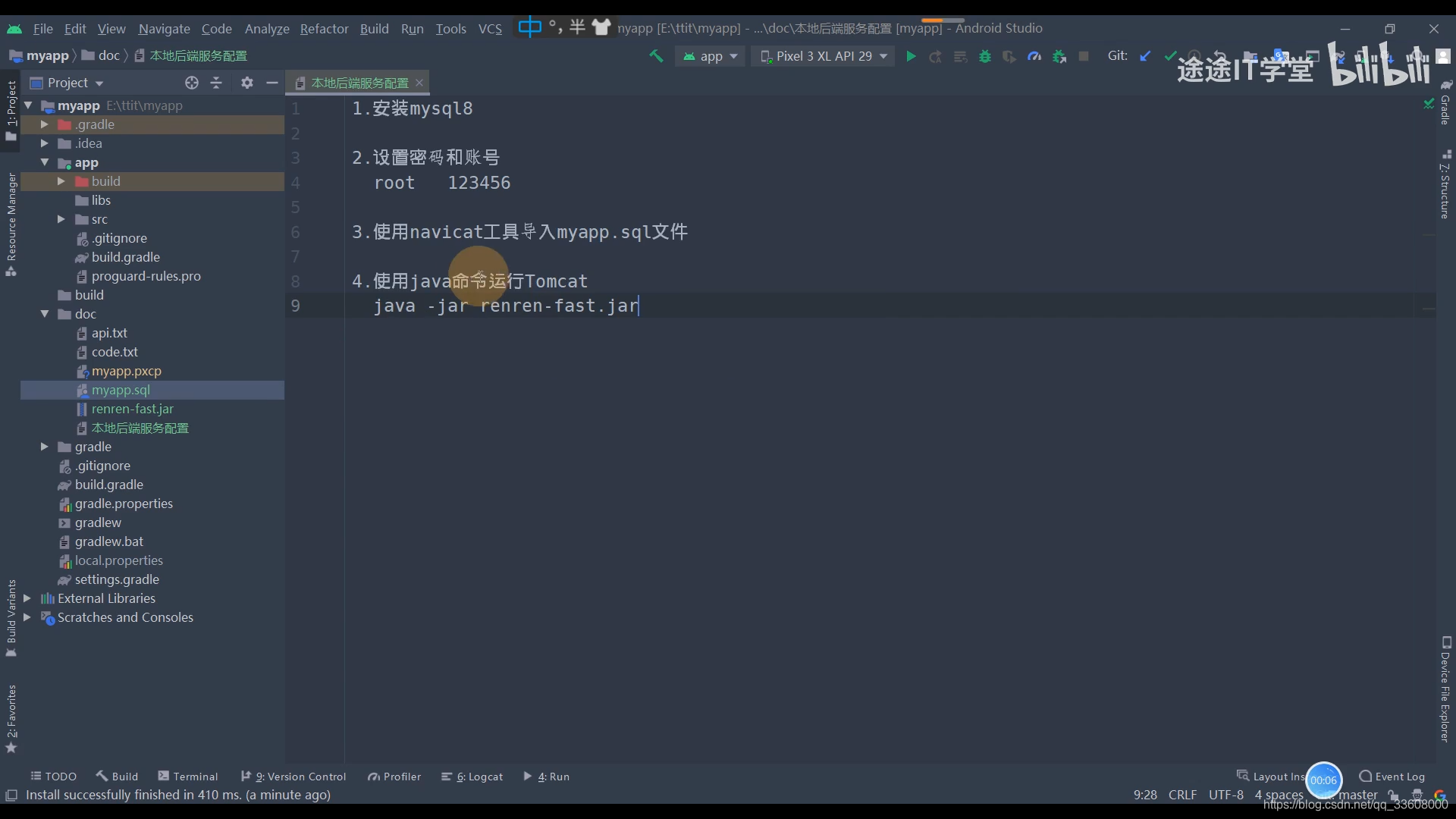The height and width of the screenshot is (819, 1456).
Task: Toggle the 2: Favorites side panel
Action: (x=11, y=719)
